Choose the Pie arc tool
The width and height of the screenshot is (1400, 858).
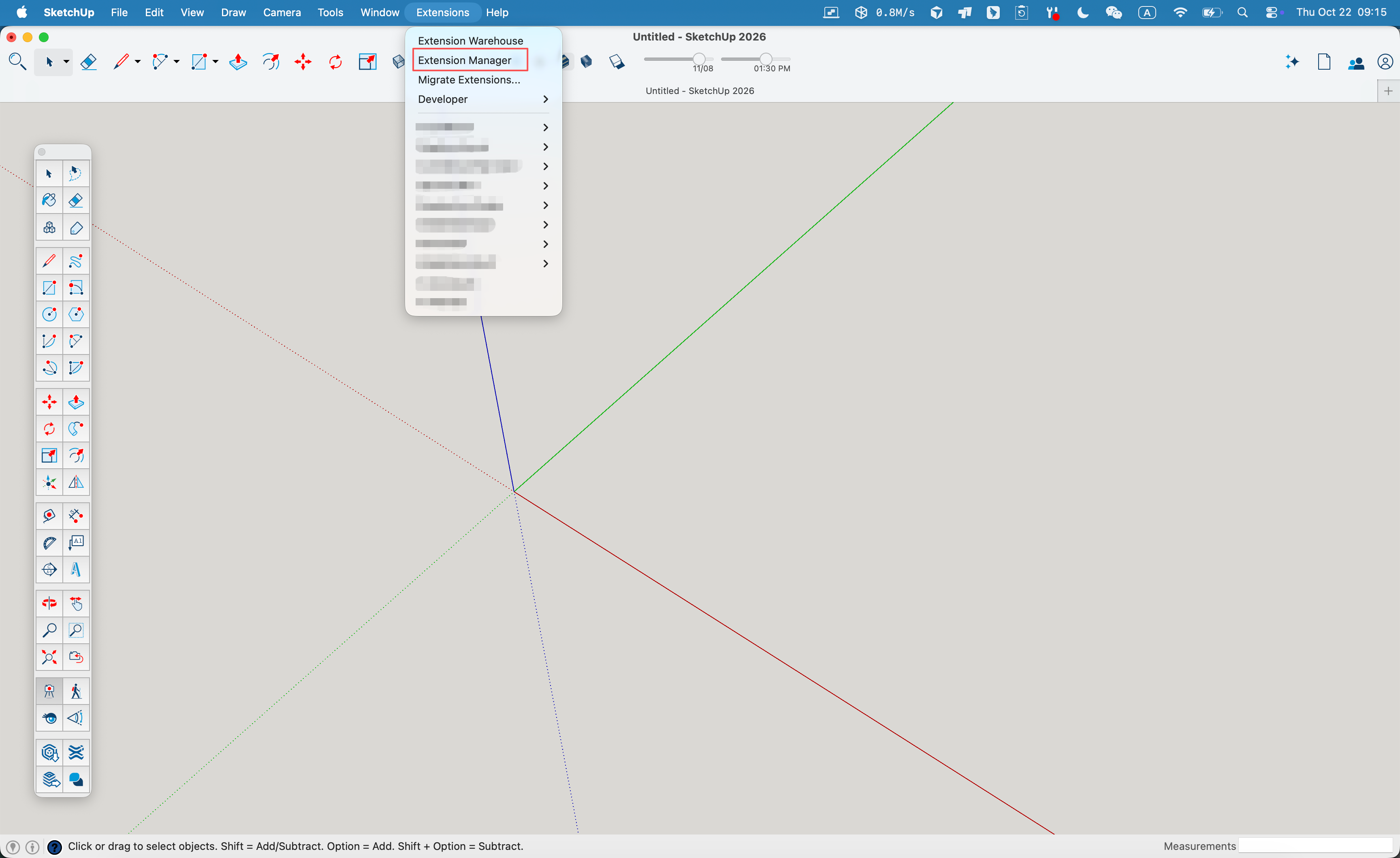[76, 368]
